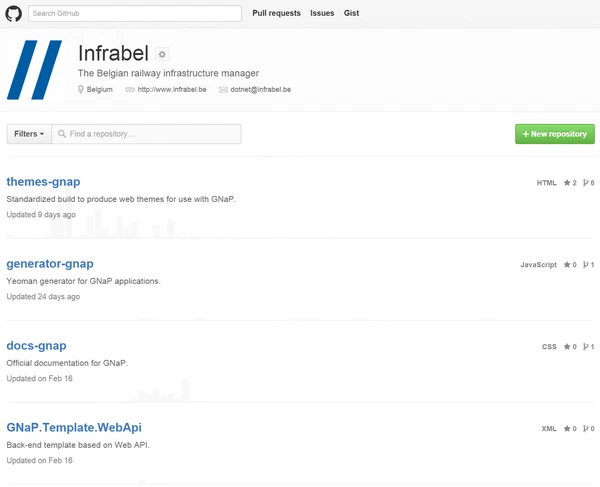Click HTML language label for themes-gnap
The width and height of the screenshot is (600, 487).
click(546, 182)
